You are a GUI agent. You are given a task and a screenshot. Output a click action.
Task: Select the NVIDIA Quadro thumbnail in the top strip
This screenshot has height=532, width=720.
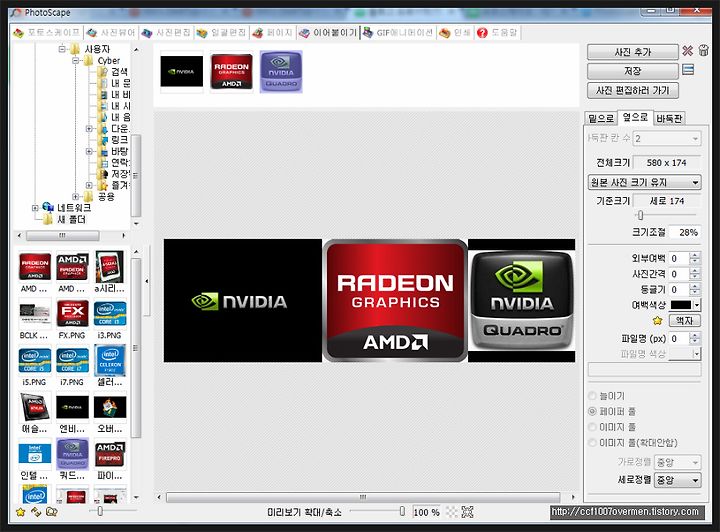(281, 72)
